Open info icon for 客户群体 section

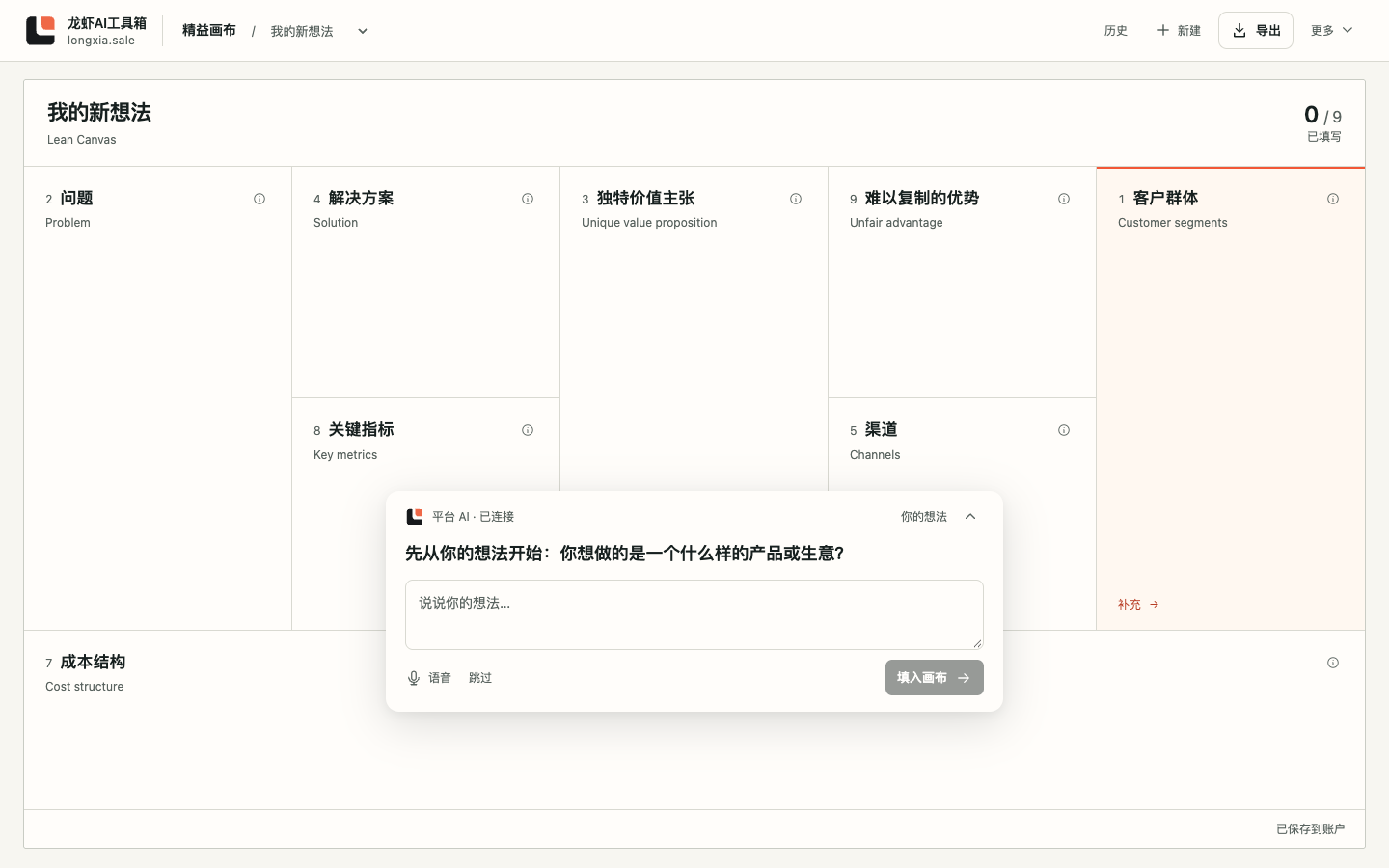tap(1333, 199)
